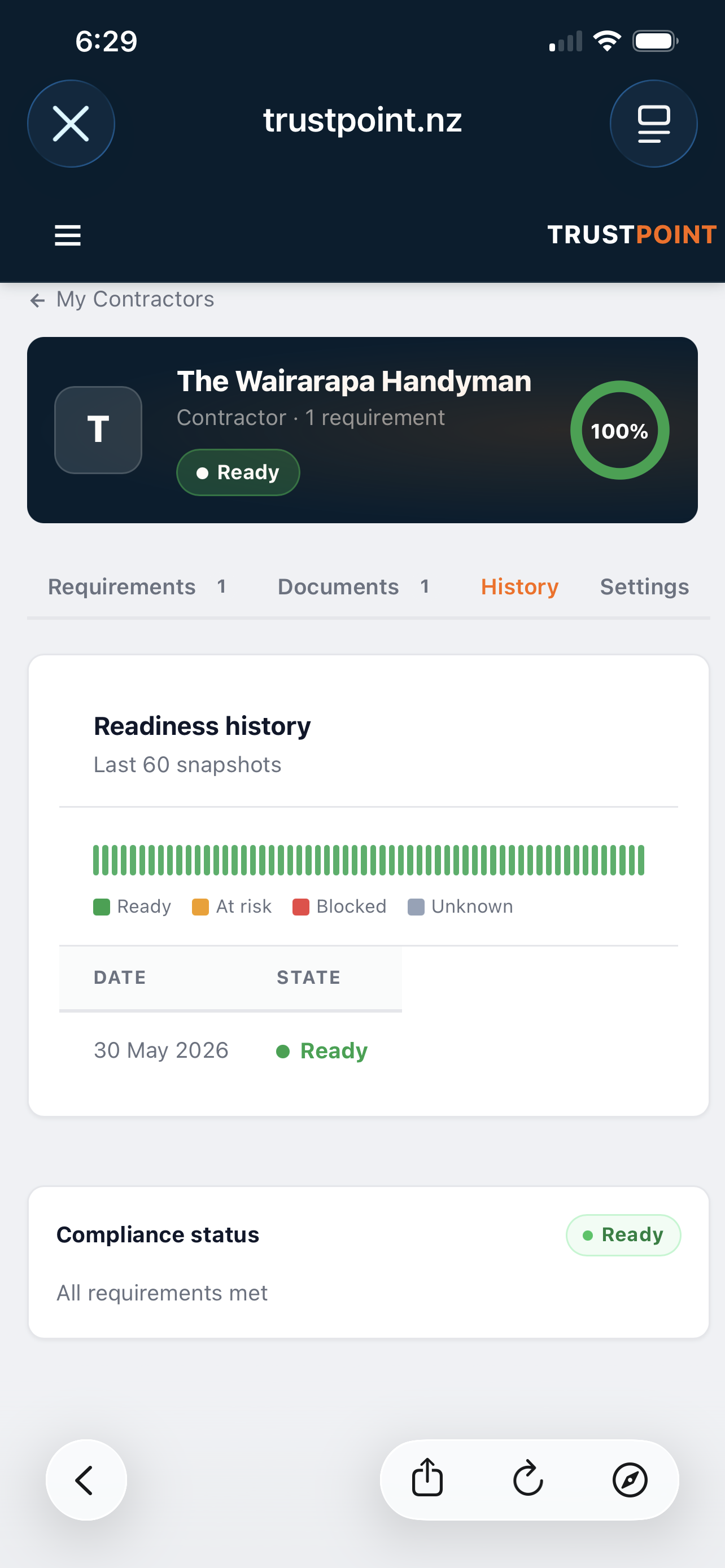Switch to the Documents tab
The width and height of the screenshot is (725, 1568).
pos(353,587)
